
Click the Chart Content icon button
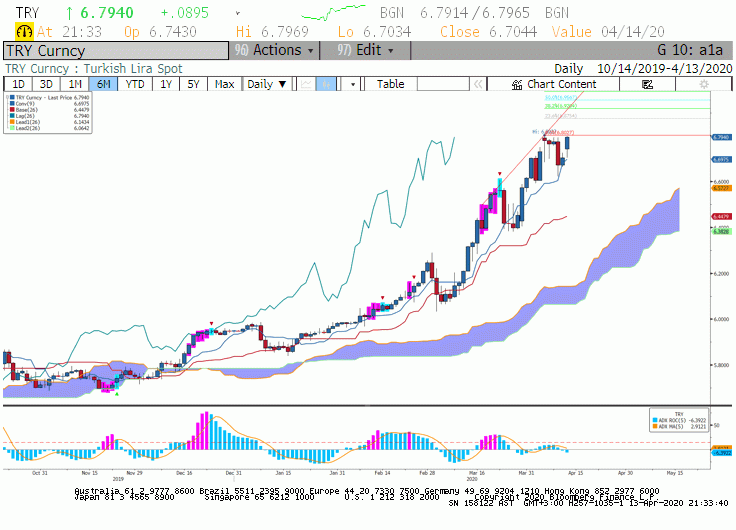pos(554,84)
